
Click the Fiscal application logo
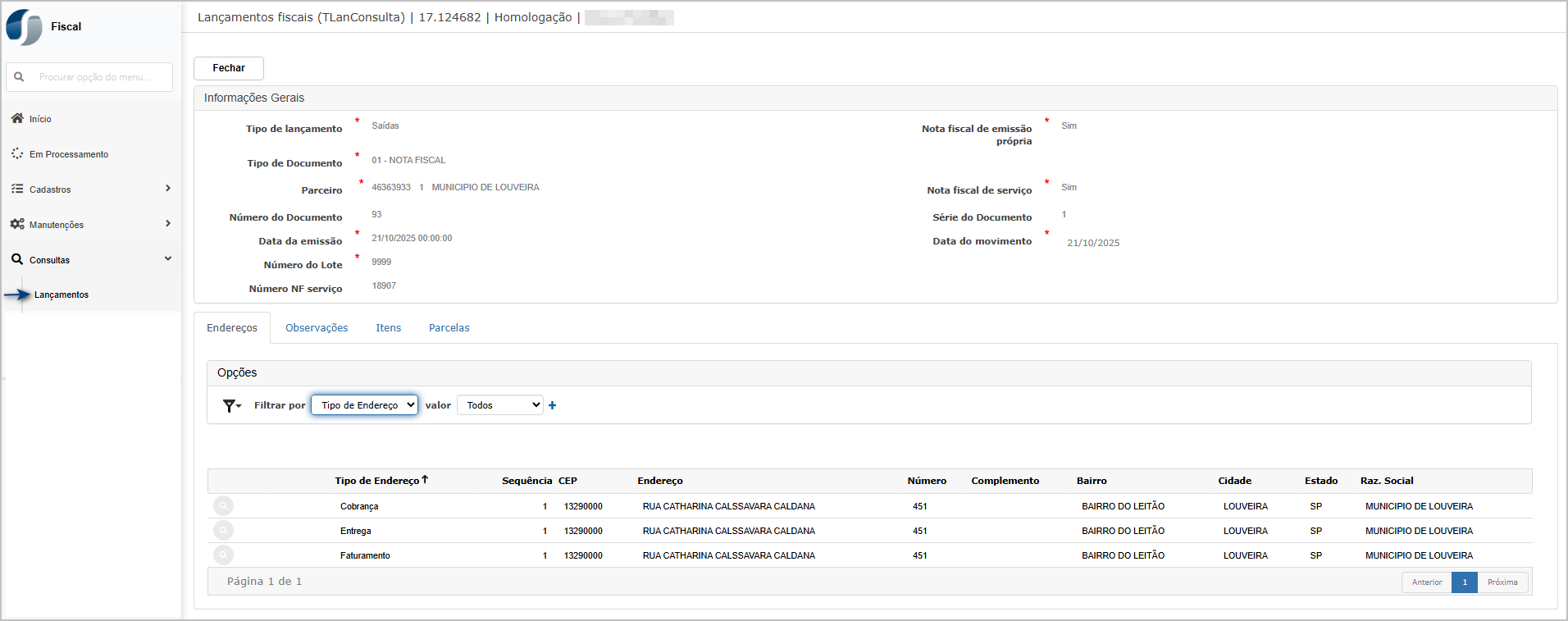[x=25, y=27]
